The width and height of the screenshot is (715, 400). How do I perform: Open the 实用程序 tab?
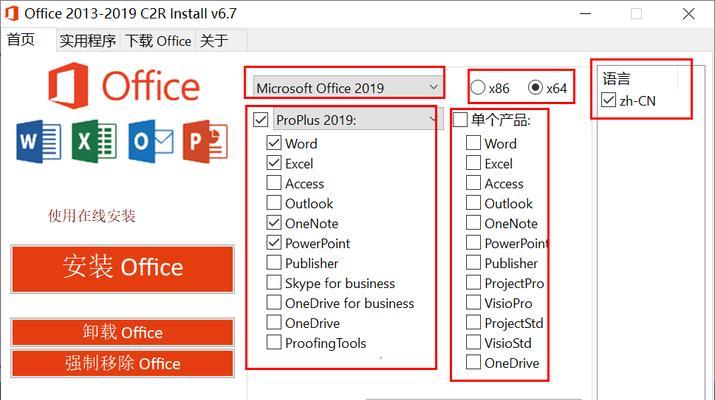(x=88, y=41)
